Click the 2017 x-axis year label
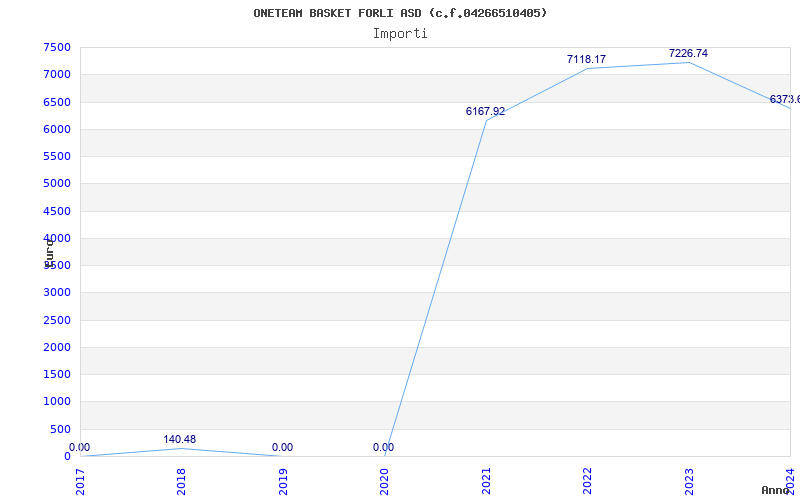 pyautogui.click(x=80, y=482)
